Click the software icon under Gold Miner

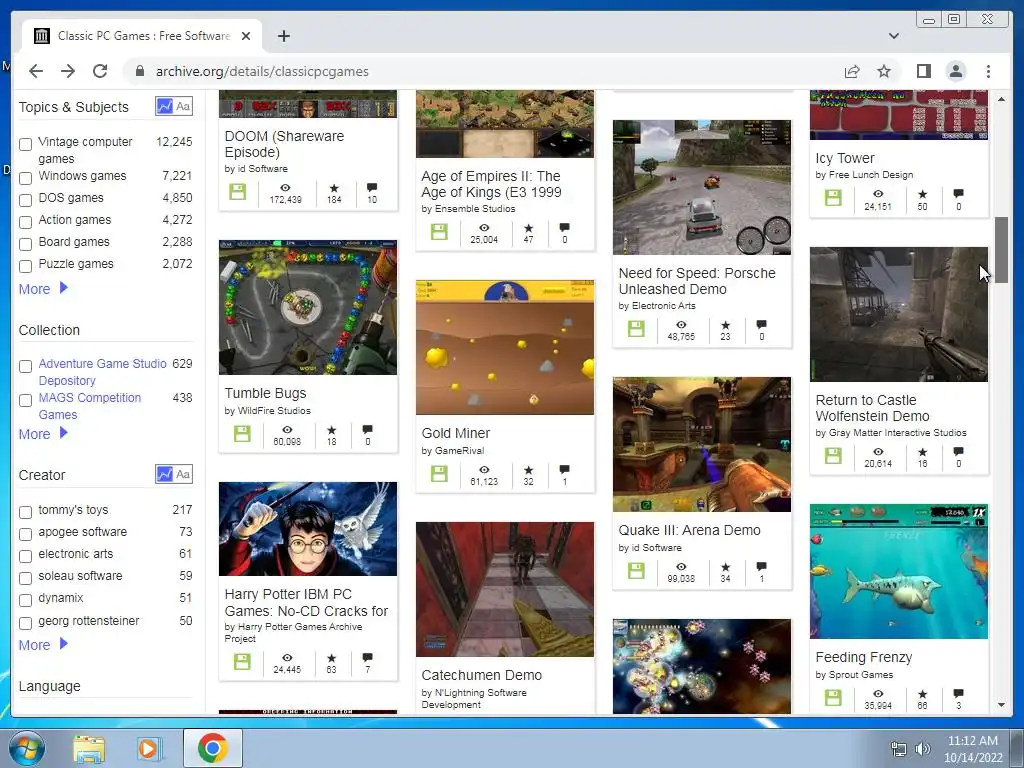[x=439, y=473]
